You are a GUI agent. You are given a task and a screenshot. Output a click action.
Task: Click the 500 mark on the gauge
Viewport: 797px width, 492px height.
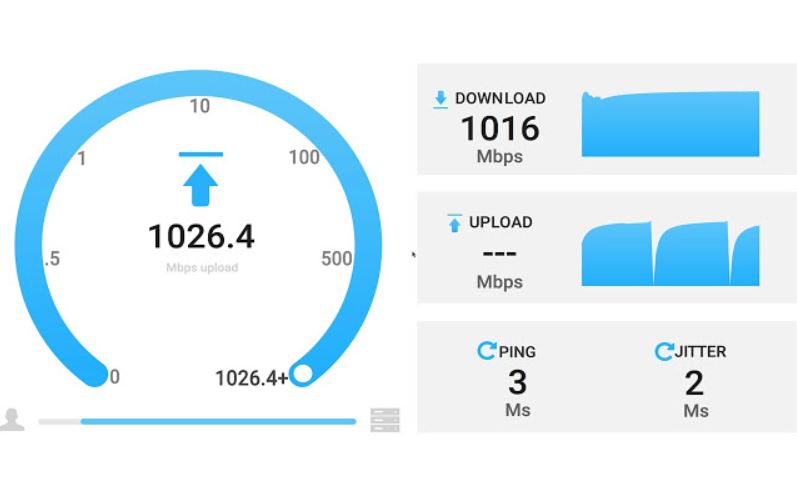336,259
